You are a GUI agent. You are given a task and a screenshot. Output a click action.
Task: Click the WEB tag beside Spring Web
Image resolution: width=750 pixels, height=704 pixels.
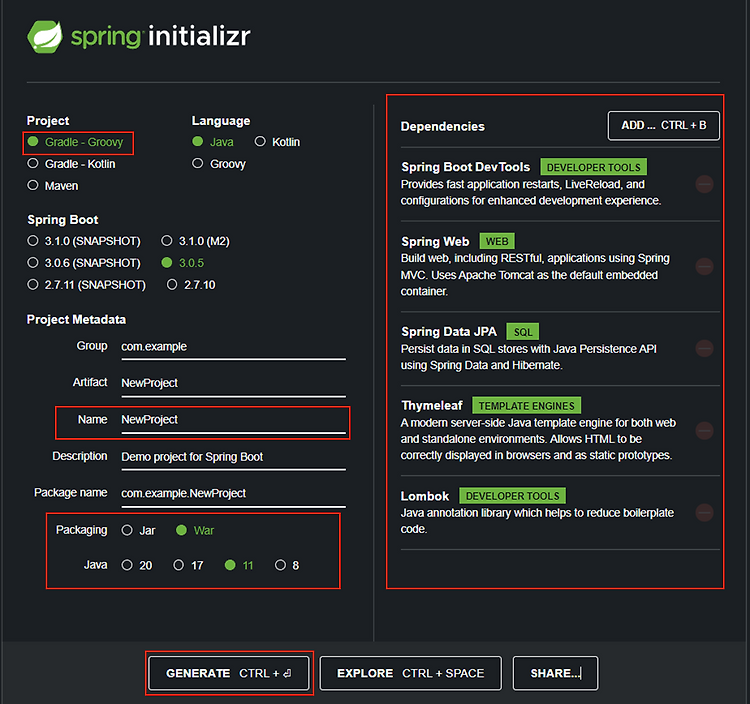pos(497,241)
